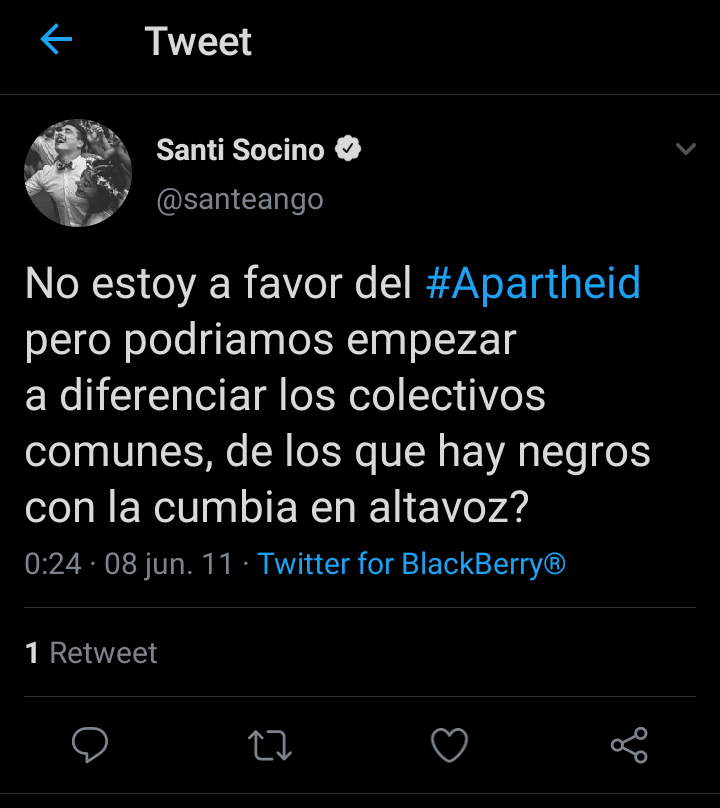Reply to the tweet via speech bubble
Screen dimensions: 720x808
pos(90,745)
